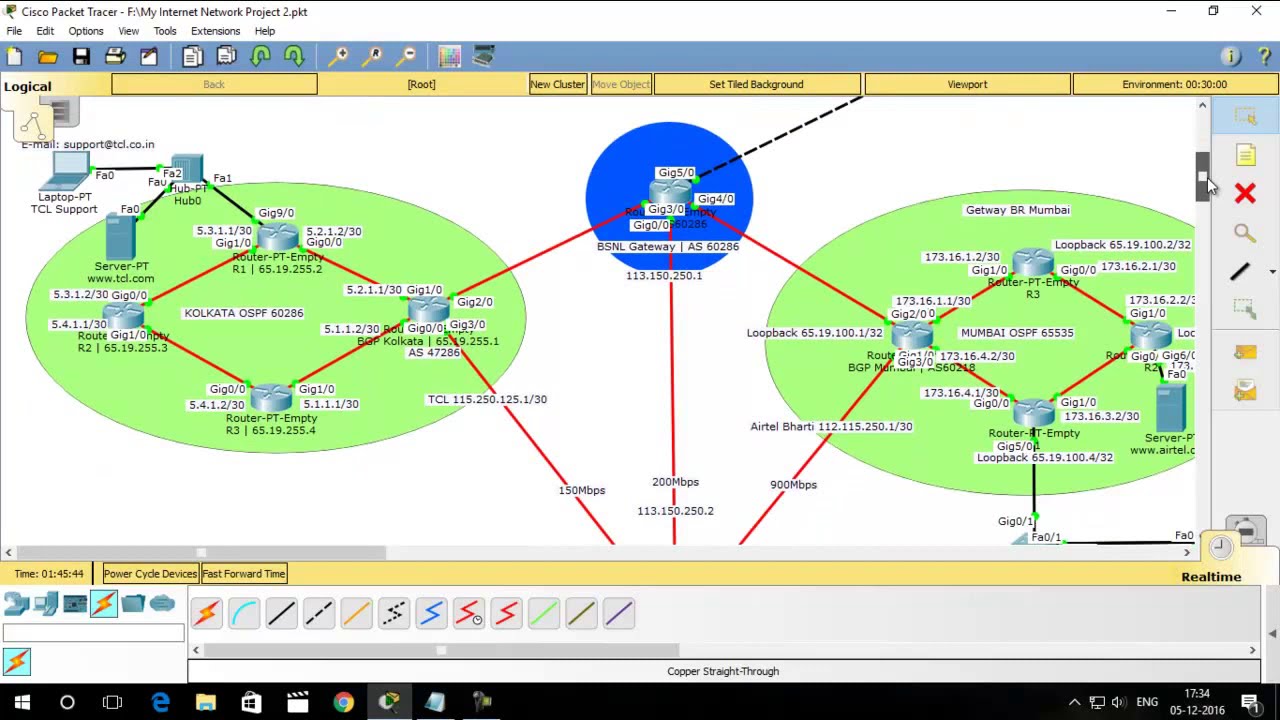Select the Multiuser Connection cloud icon
The width and height of the screenshot is (1280, 720).
[x=162, y=604]
